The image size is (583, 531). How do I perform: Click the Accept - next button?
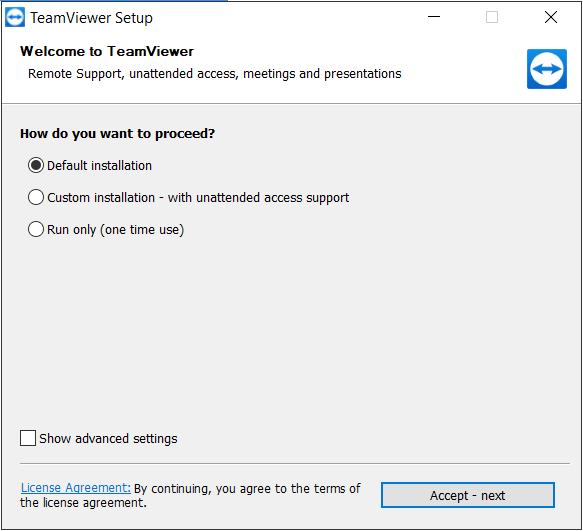468,495
